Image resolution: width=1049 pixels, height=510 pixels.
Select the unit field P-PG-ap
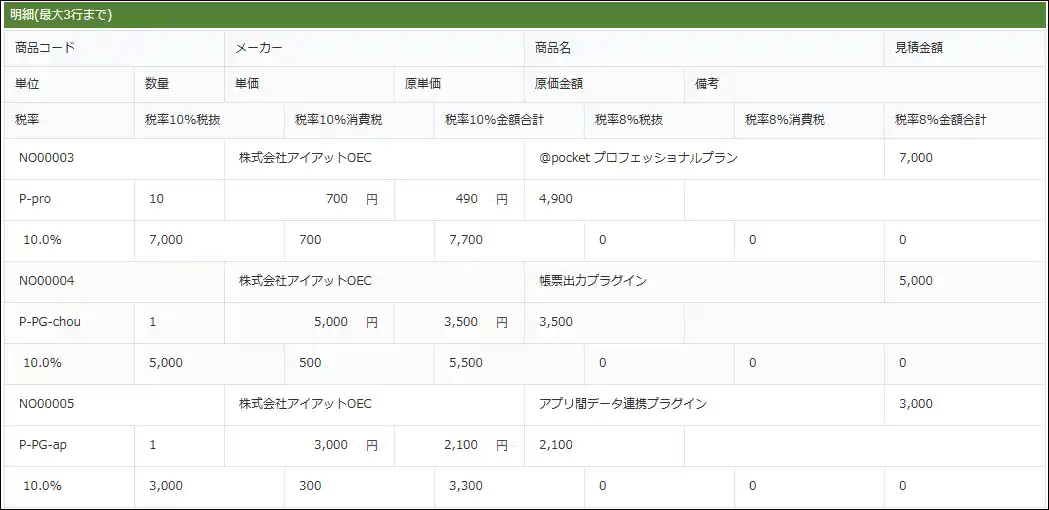click(43, 445)
